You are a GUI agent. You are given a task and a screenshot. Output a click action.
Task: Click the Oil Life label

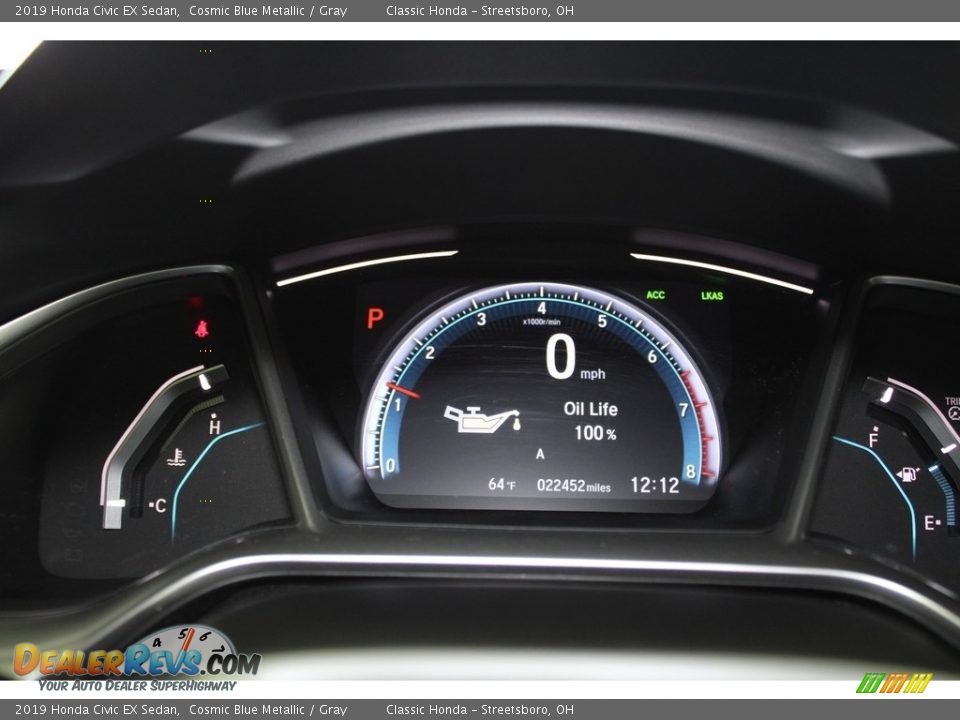point(590,409)
